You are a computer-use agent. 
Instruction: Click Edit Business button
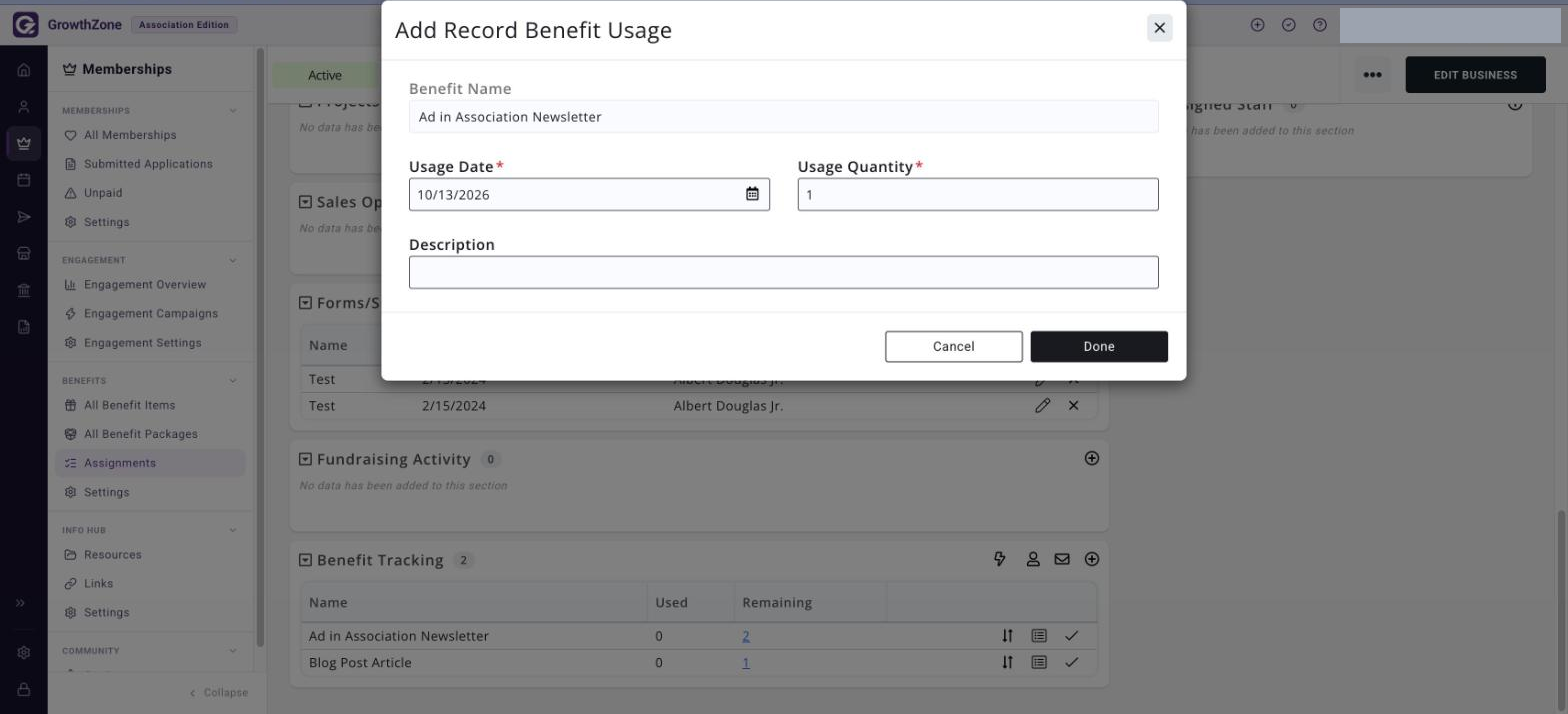click(x=1475, y=75)
